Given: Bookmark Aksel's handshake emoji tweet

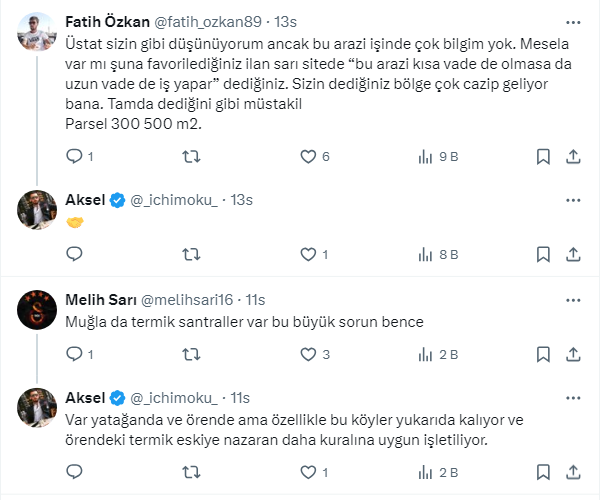Looking at the screenshot, I should [542, 255].
